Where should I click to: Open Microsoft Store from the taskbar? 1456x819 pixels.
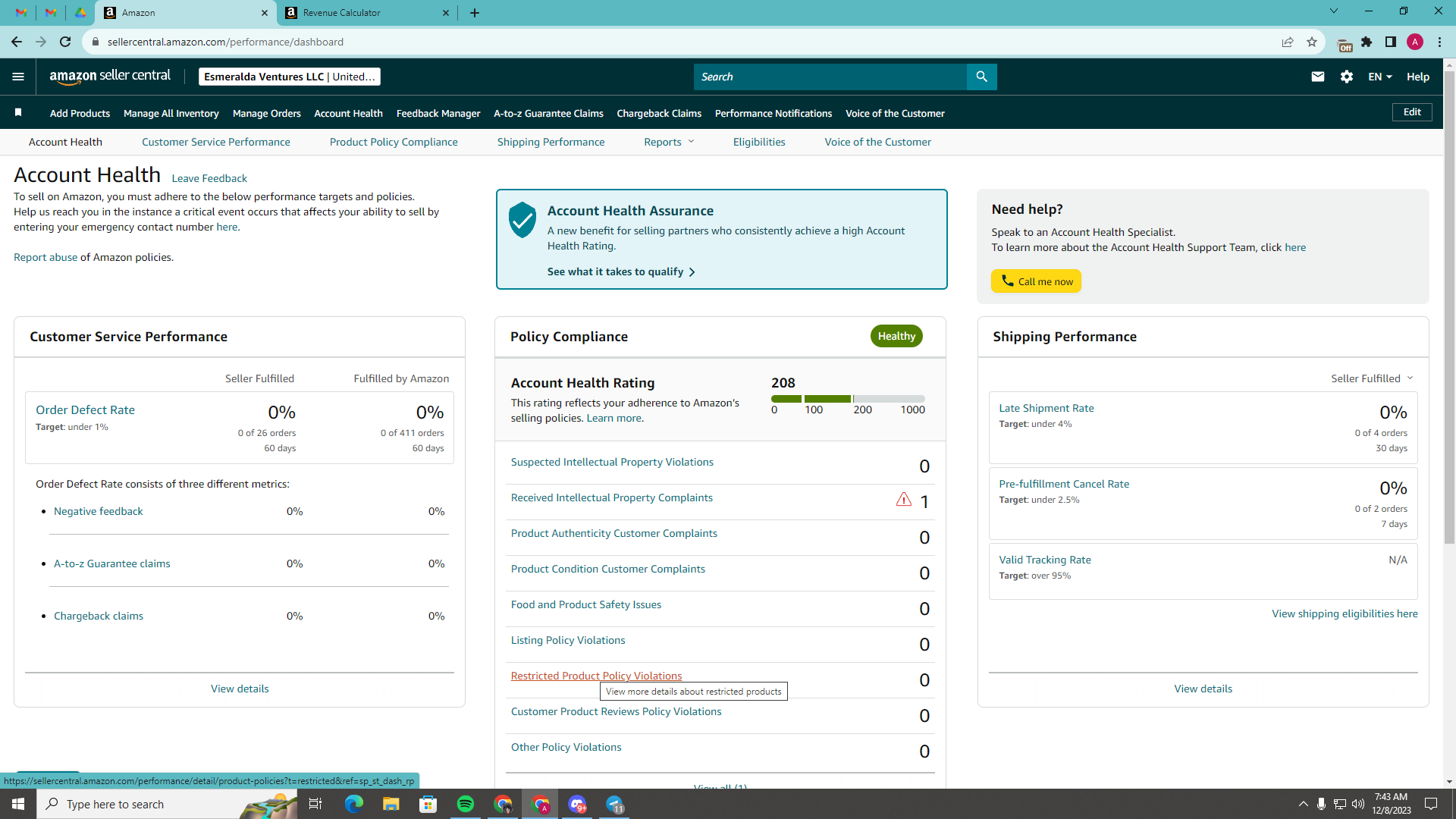tap(428, 804)
